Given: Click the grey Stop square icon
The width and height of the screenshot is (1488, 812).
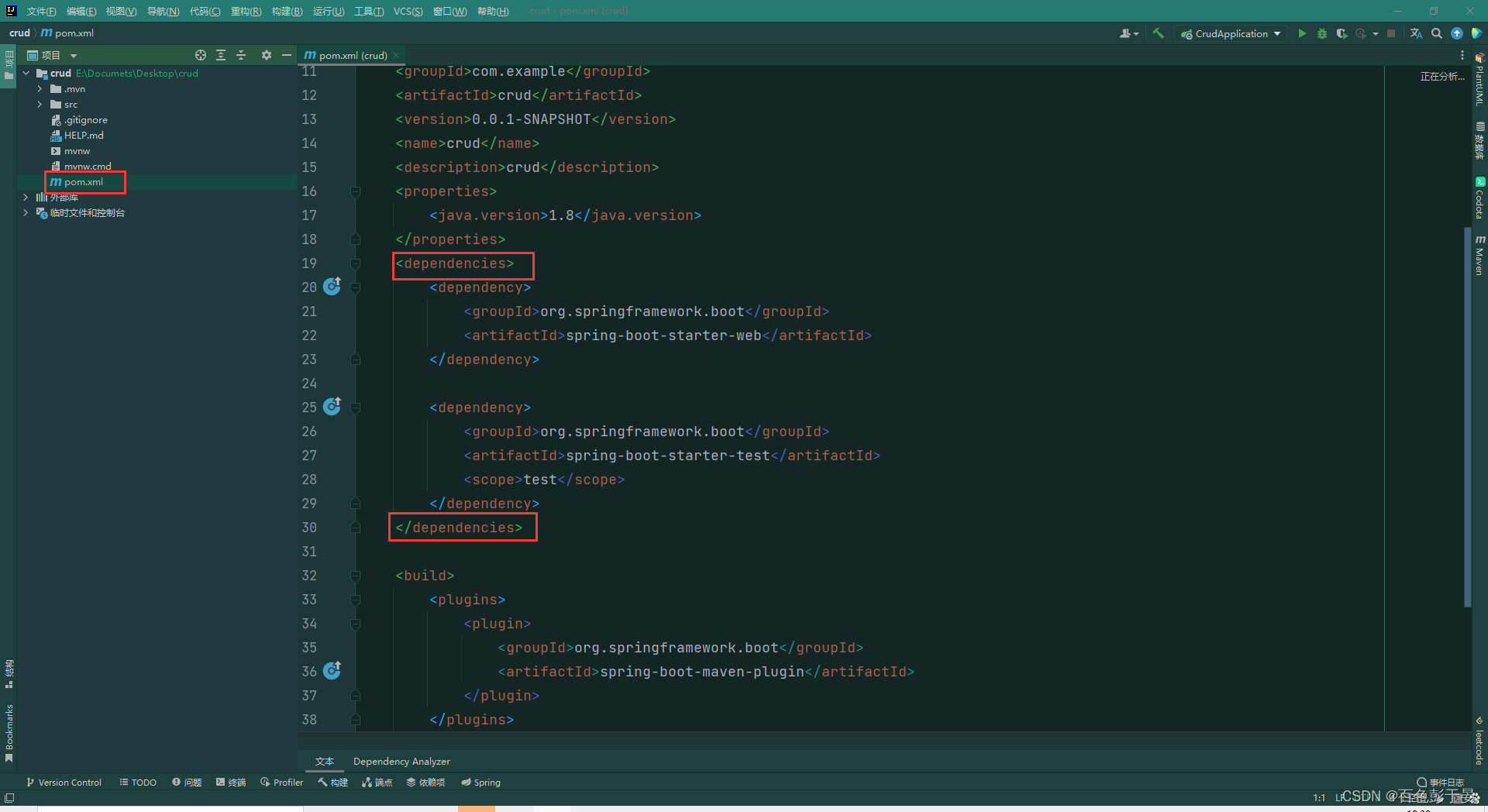Looking at the screenshot, I should (x=1391, y=33).
